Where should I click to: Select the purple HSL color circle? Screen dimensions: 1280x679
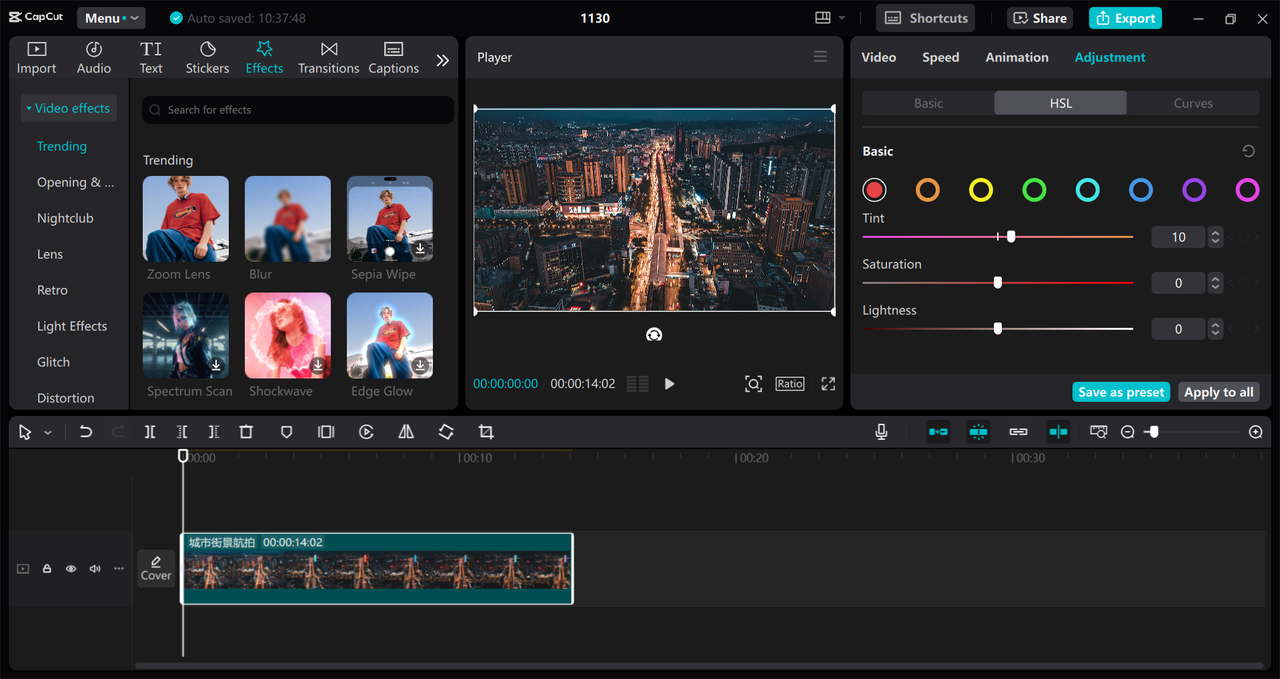[1194, 190]
